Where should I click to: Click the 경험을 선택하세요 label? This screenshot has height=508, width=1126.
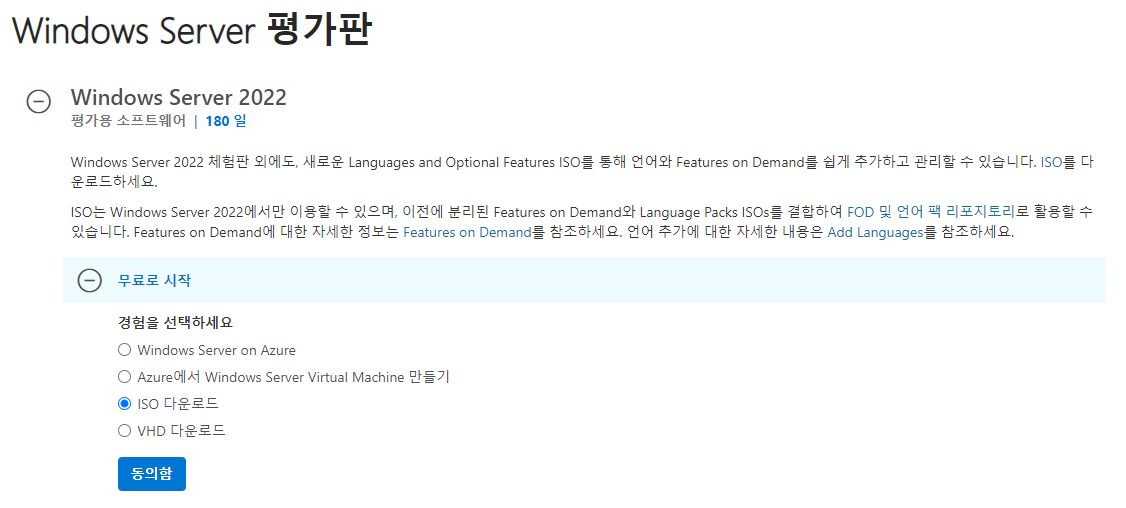(x=175, y=323)
